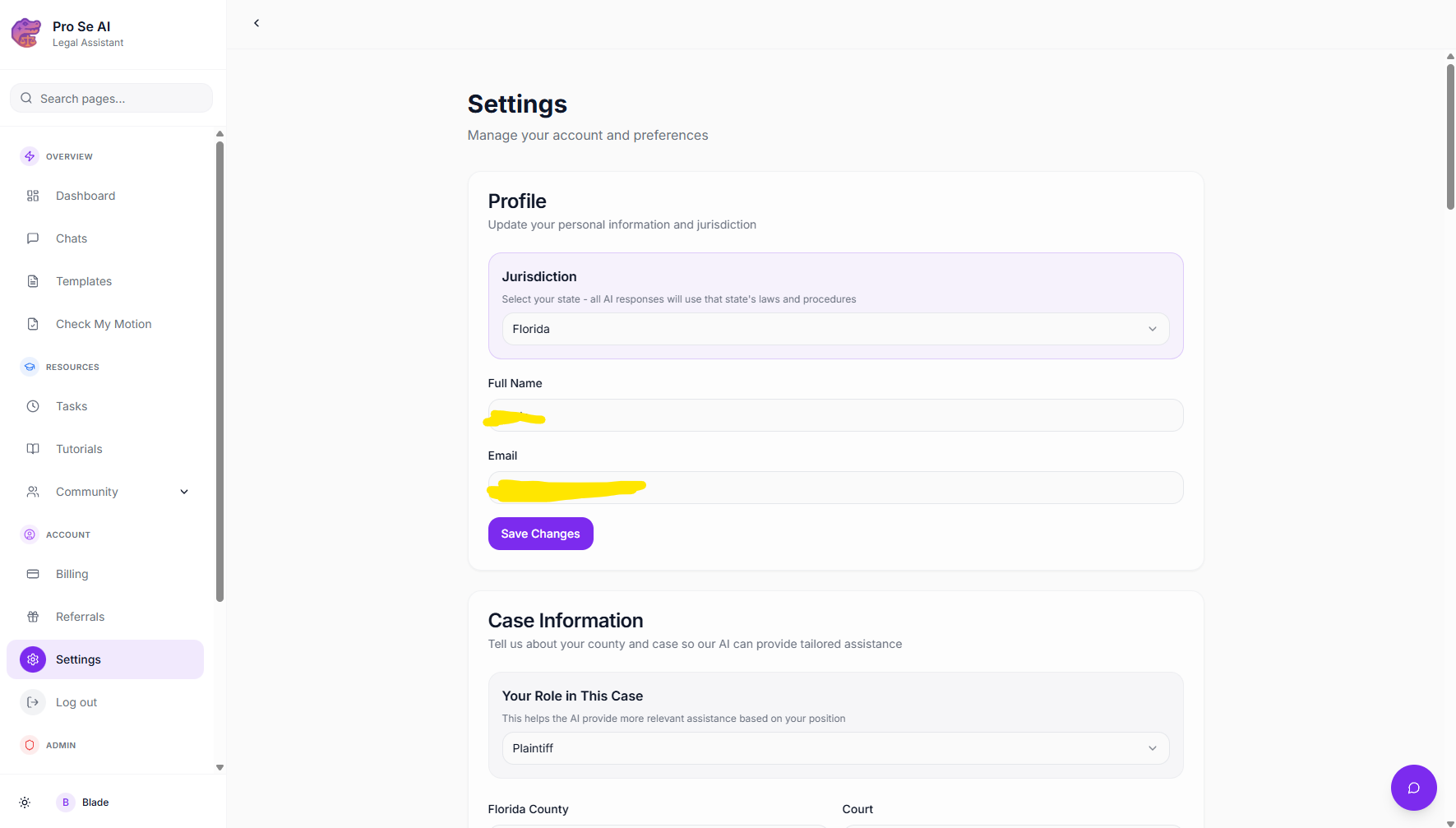Open the Check My Motion tool
The image size is (1456, 828).
103,324
